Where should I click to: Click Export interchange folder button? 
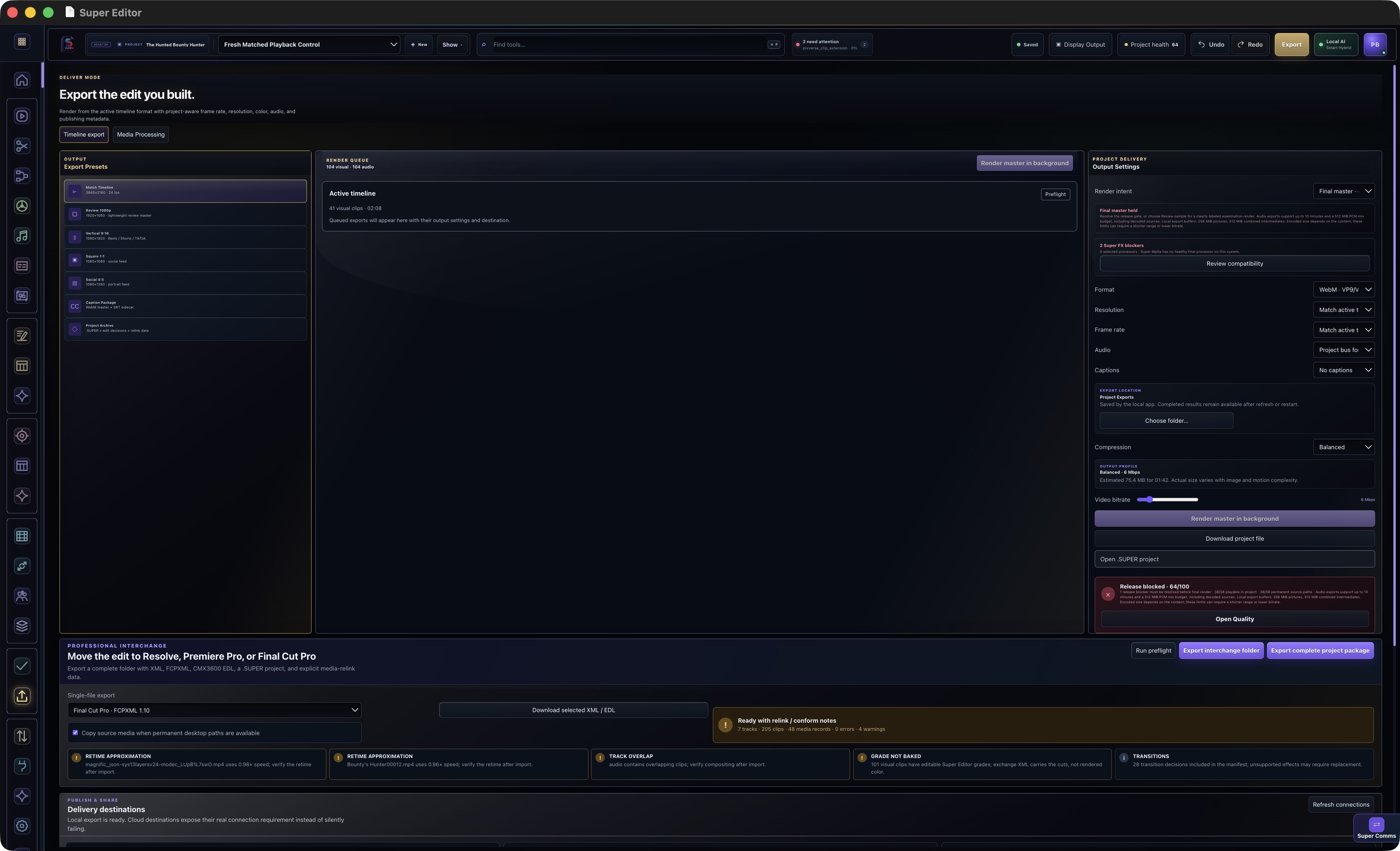(x=1221, y=650)
